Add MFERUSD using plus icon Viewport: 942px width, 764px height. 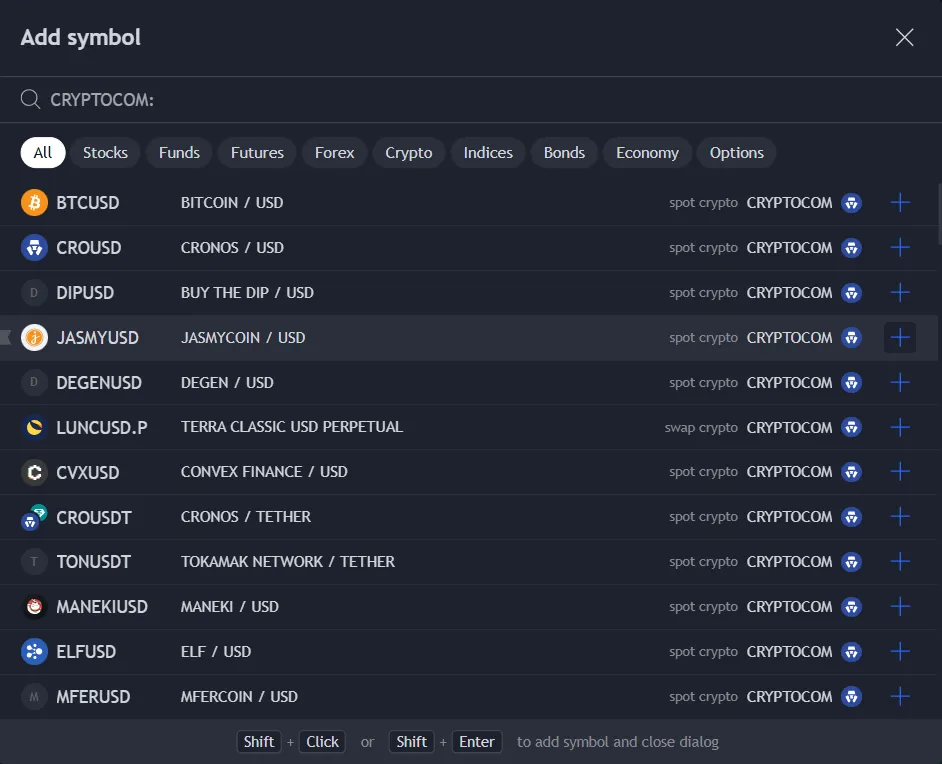[899, 697]
